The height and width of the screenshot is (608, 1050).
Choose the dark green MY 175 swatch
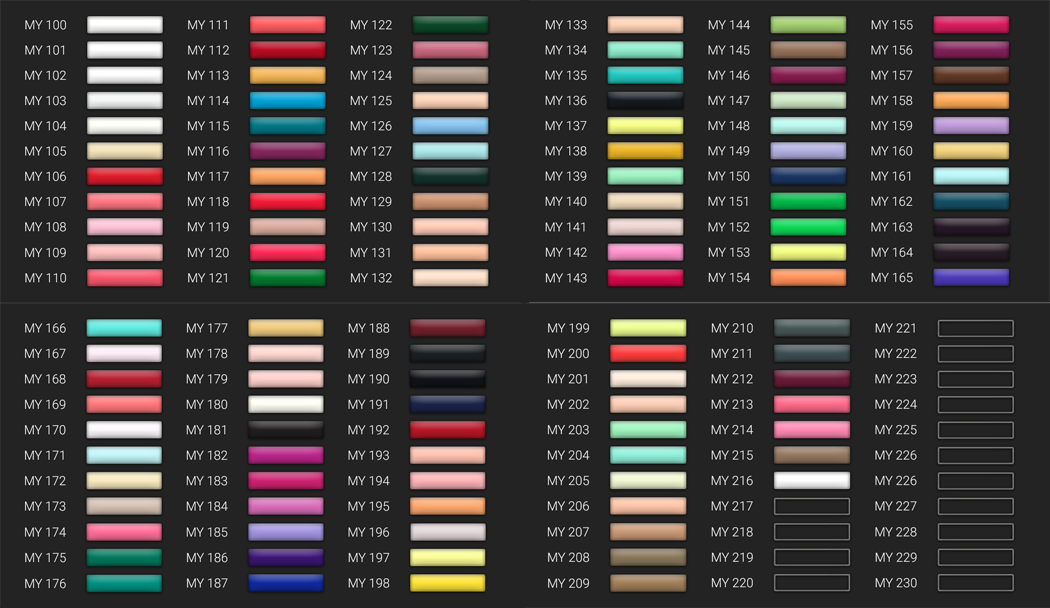[x=124, y=557]
